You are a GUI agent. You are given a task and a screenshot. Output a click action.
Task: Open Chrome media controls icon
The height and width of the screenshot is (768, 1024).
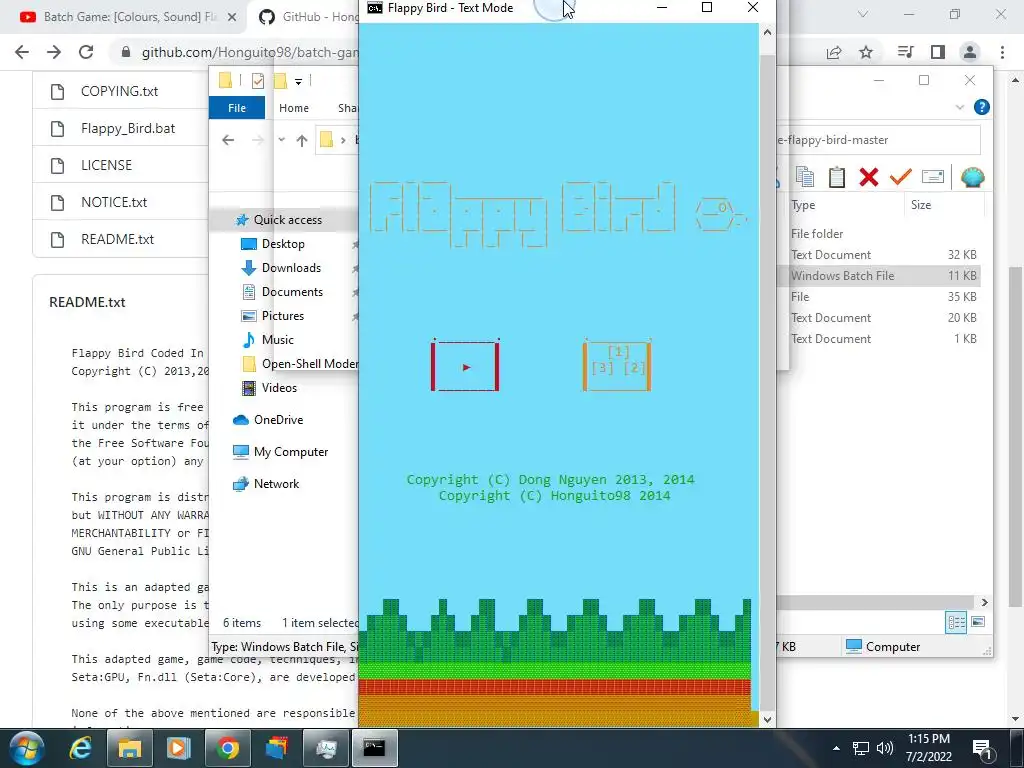coord(905,52)
